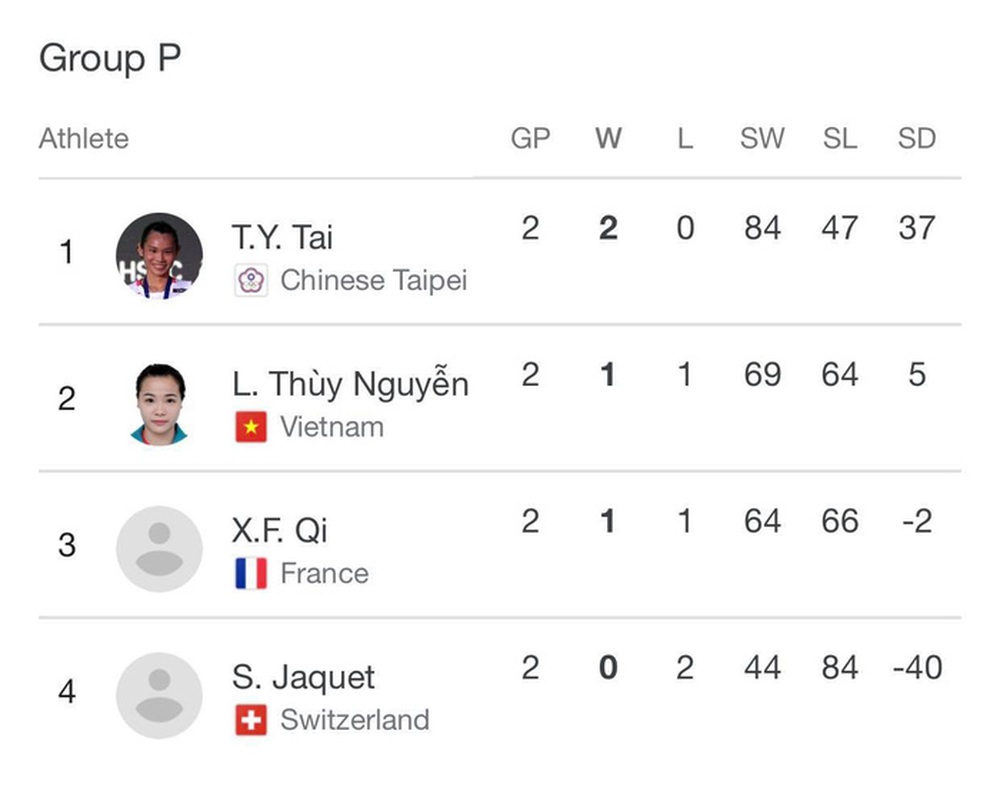Screen dimensions: 1000x794
Task: Click the Chinese Taipei country label
Action: 374,280
